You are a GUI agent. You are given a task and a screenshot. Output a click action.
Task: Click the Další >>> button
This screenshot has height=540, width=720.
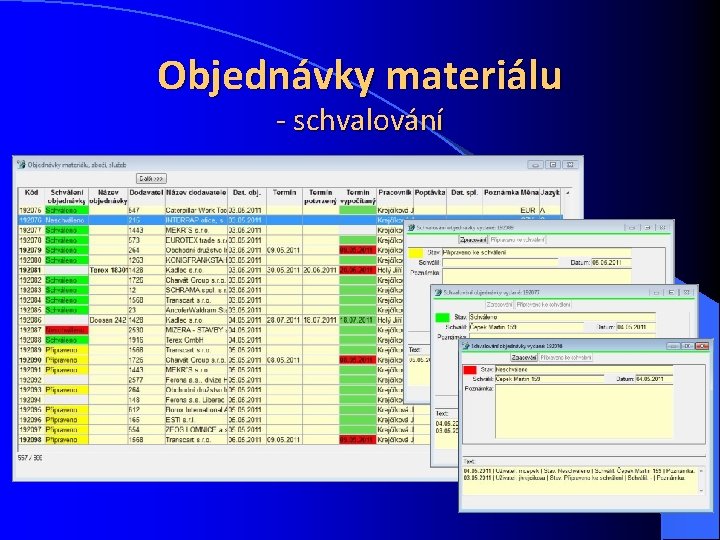pyautogui.click(x=152, y=178)
